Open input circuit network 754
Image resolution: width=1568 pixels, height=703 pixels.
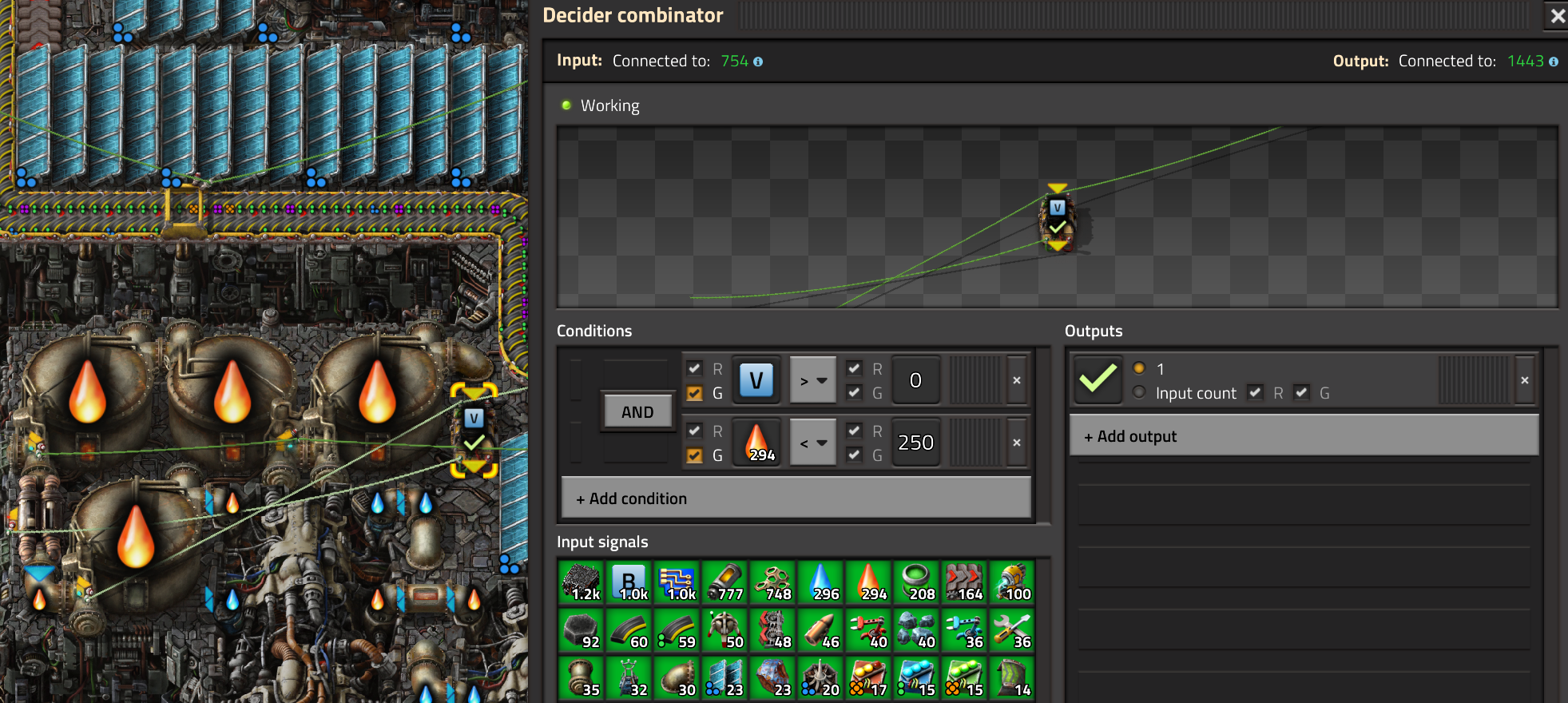[x=734, y=62]
